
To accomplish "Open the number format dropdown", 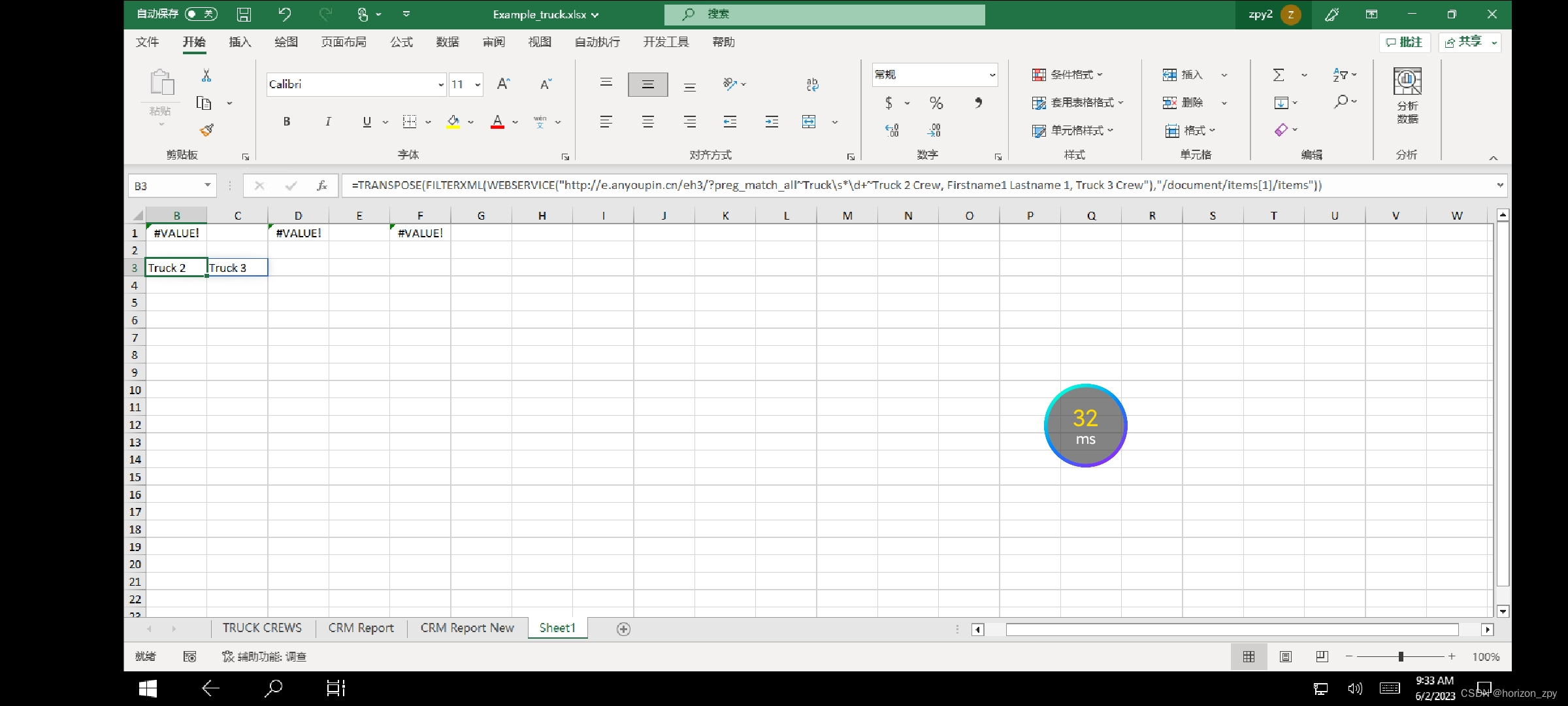I will tap(992, 75).
